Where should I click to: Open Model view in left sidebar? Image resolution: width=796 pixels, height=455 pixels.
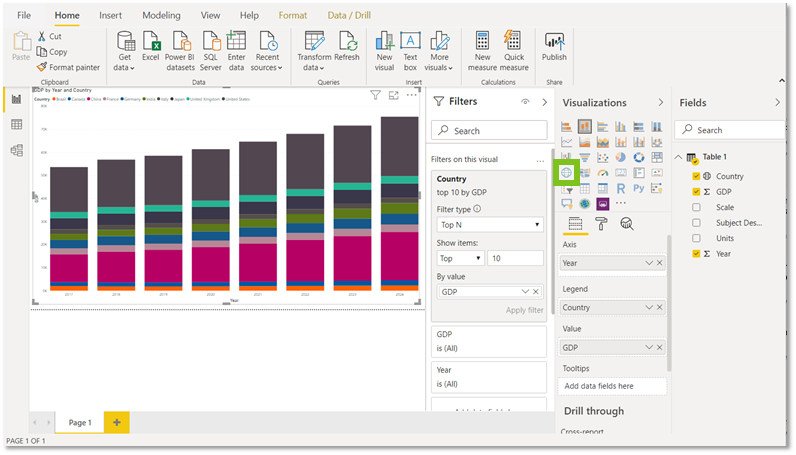(16, 150)
